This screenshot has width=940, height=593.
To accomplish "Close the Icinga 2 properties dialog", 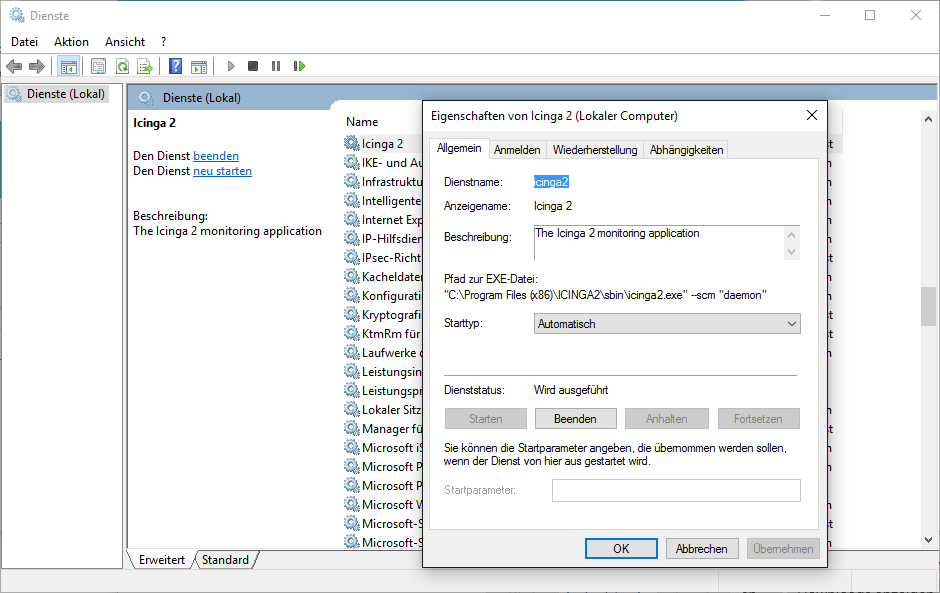I will [x=812, y=115].
